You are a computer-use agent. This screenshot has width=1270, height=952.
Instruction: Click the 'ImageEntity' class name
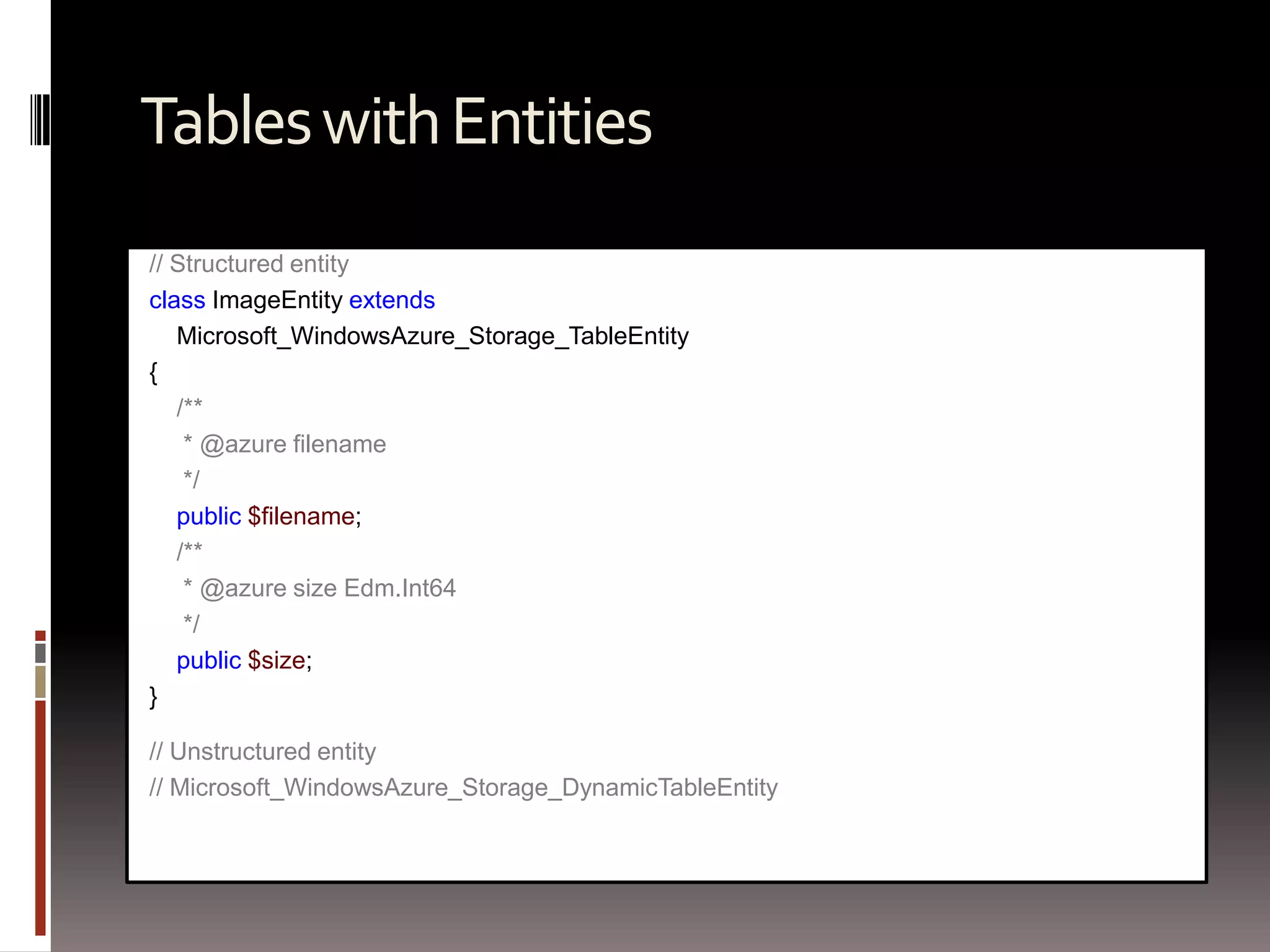point(277,300)
